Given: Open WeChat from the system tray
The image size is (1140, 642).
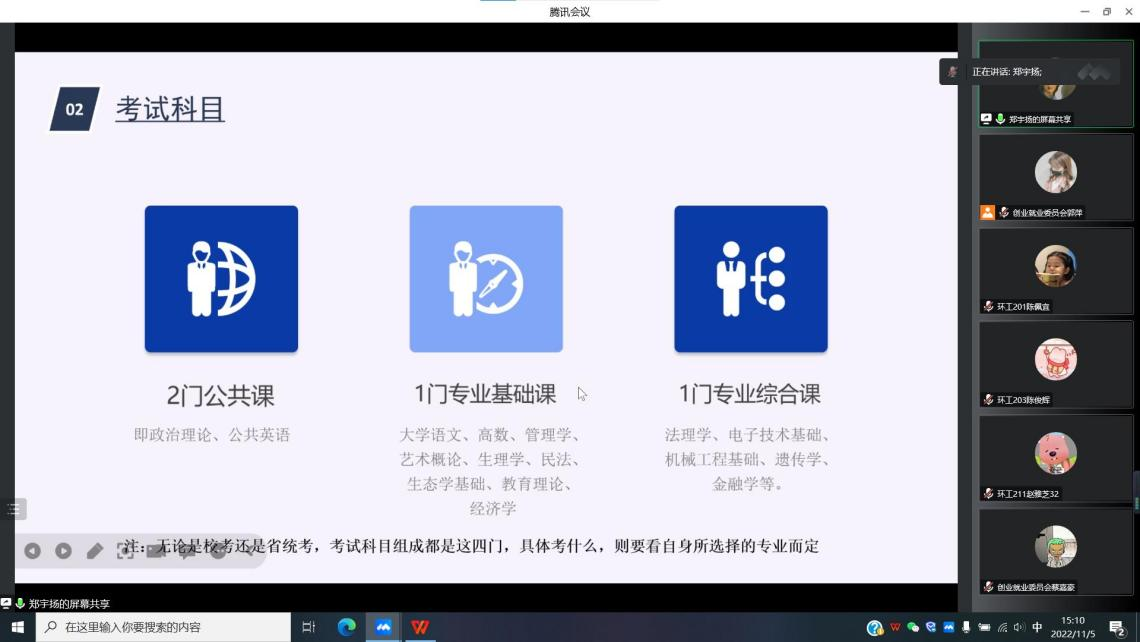Looking at the screenshot, I should coord(913,628).
